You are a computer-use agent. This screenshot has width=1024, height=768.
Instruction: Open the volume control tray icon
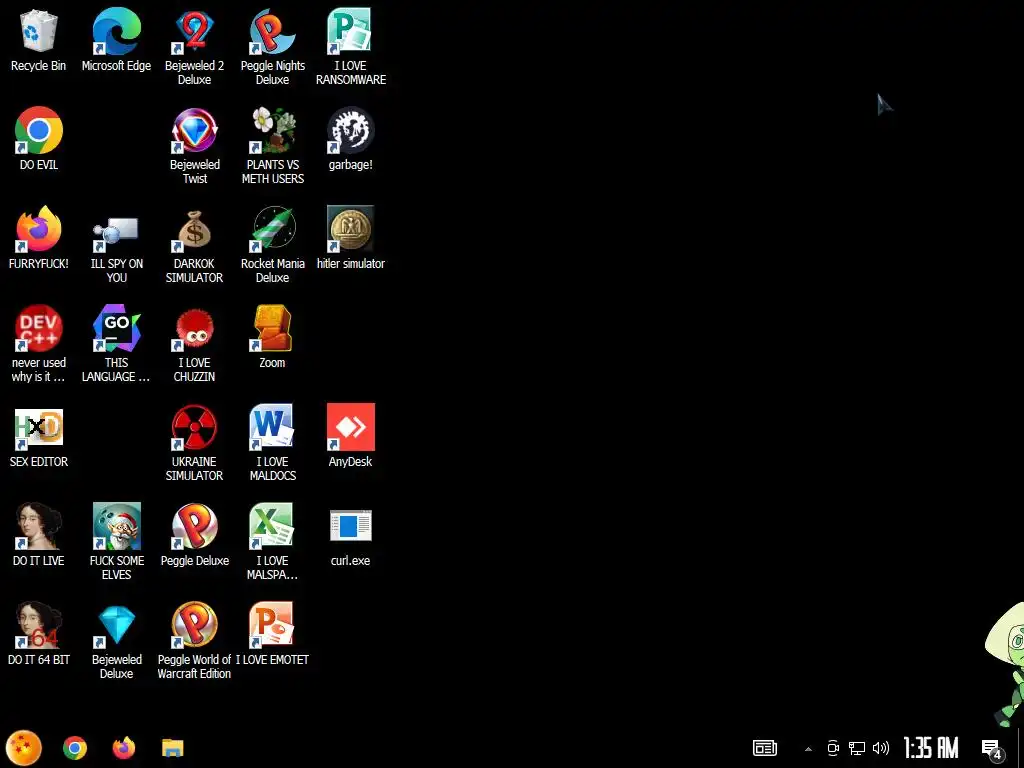click(x=881, y=748)
